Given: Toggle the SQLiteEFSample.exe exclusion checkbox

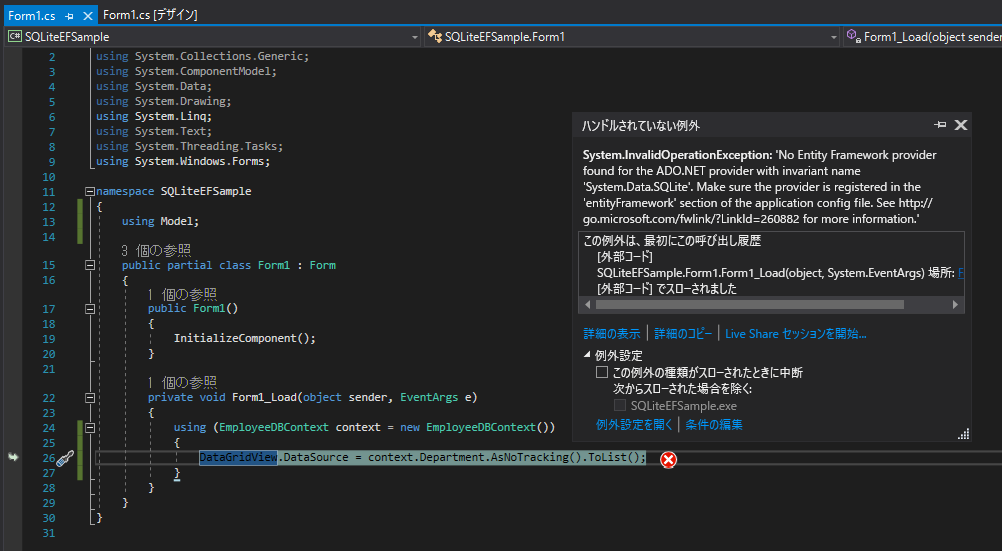Looking at the screenshot, I should click(x=619, y=405).
